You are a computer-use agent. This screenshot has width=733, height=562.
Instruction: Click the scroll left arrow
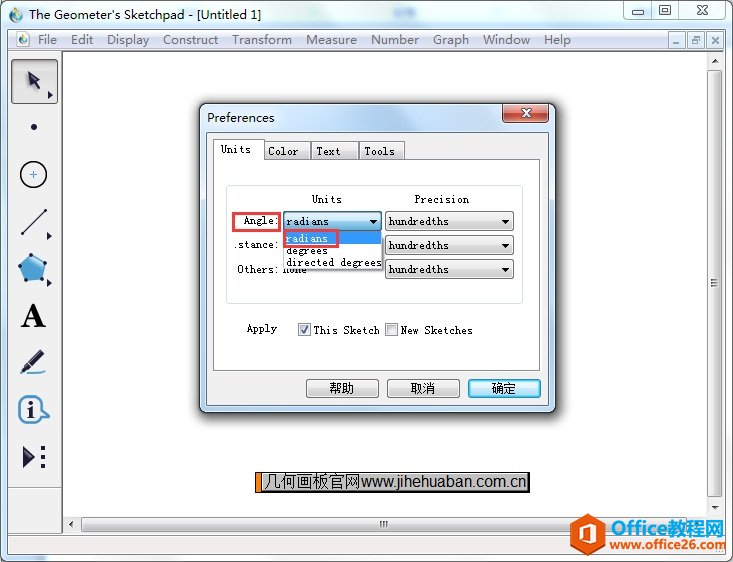coord(71,524)
